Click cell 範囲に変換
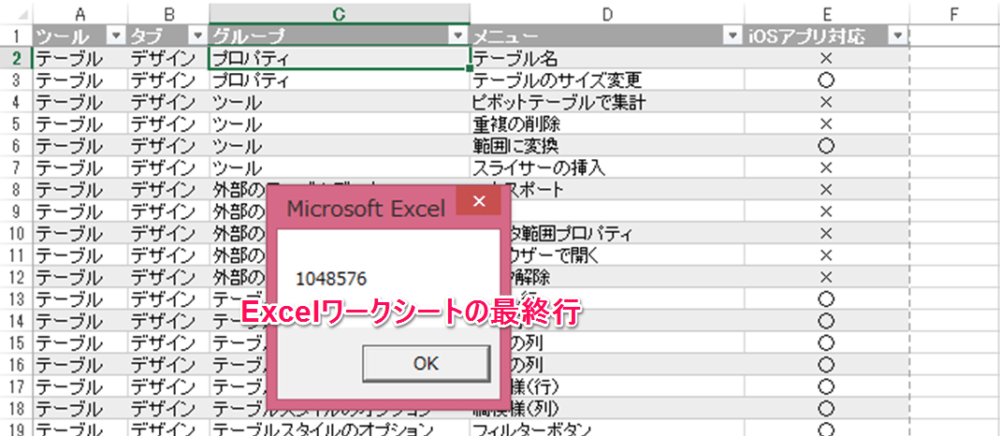The width and height of the screenshot is (1000, 436). point(607,146)
